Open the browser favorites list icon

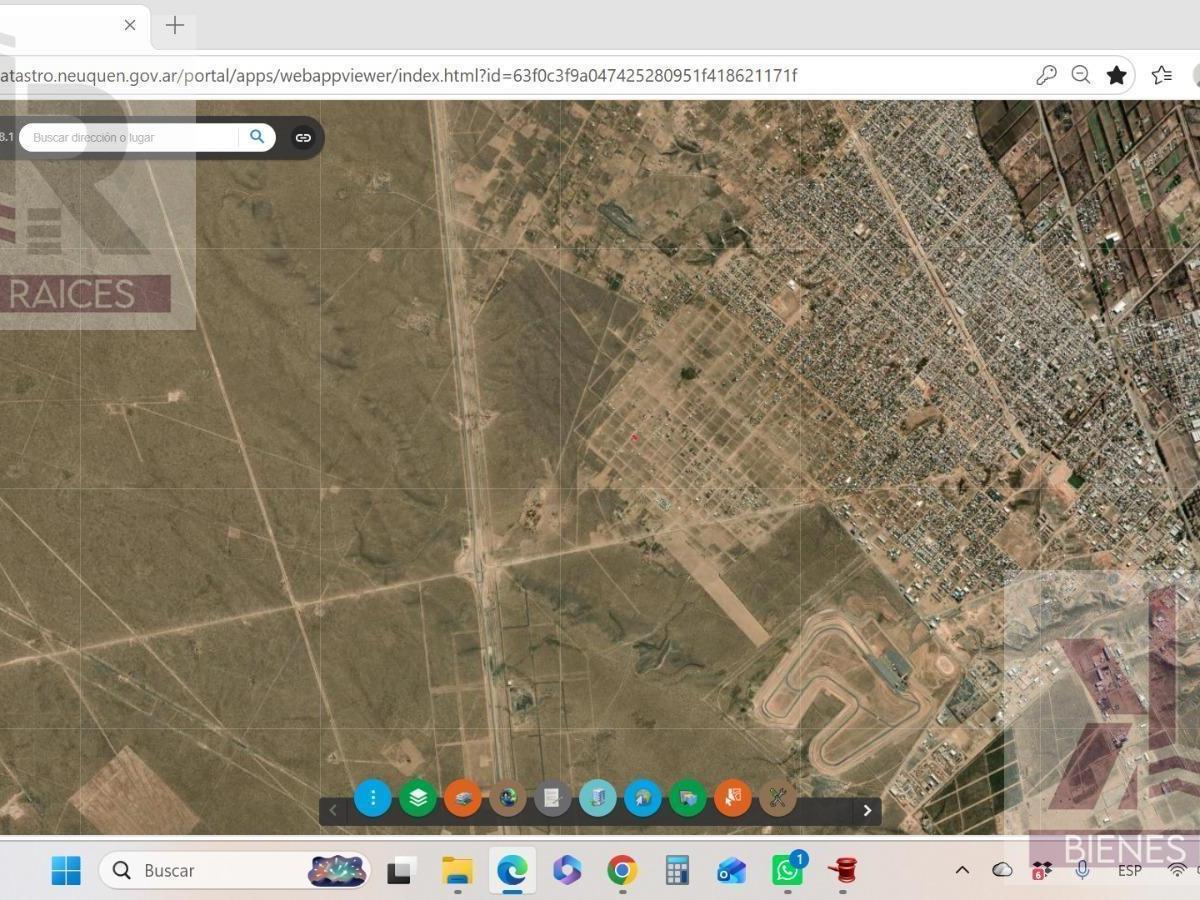1162,75
